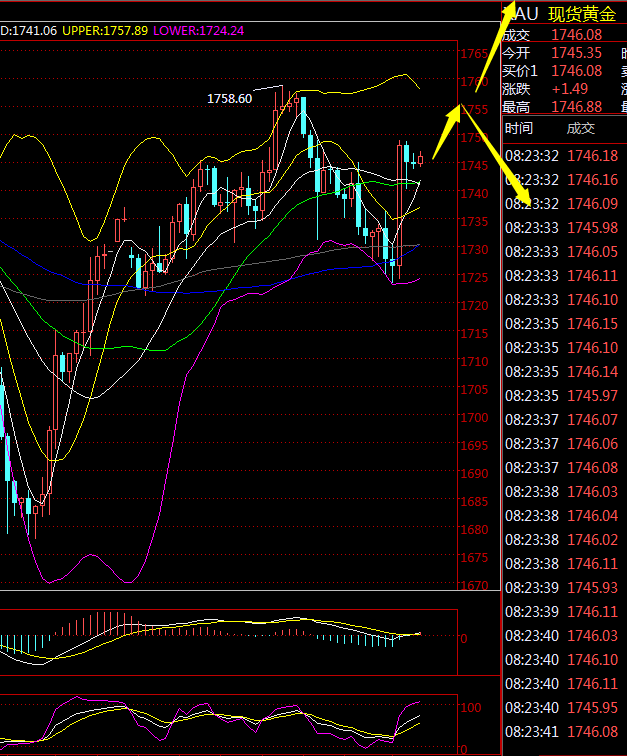Select the tick row with price 1745.98
The width and height of the screenshot is (627, 756).
click(x=562, y=227)
